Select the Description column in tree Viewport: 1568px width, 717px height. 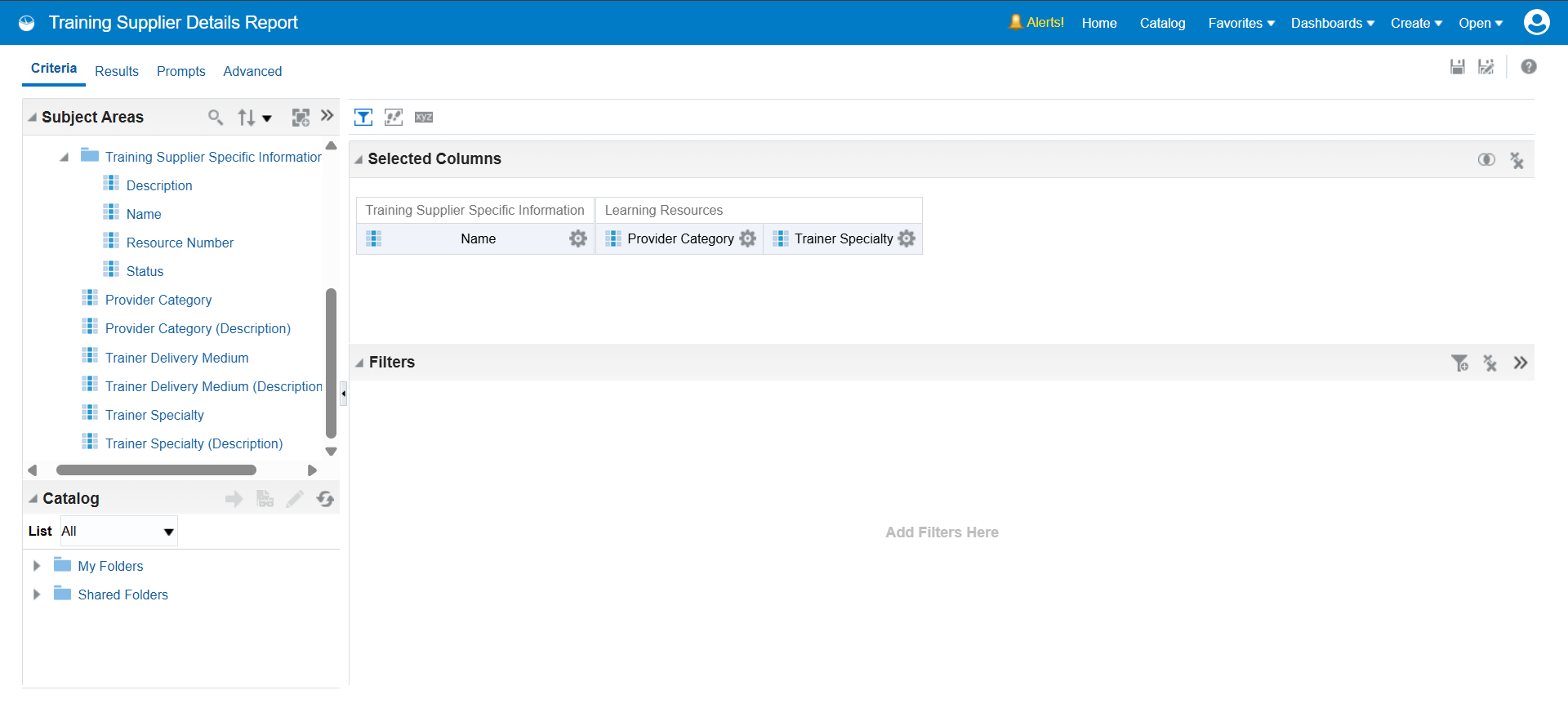159,185
